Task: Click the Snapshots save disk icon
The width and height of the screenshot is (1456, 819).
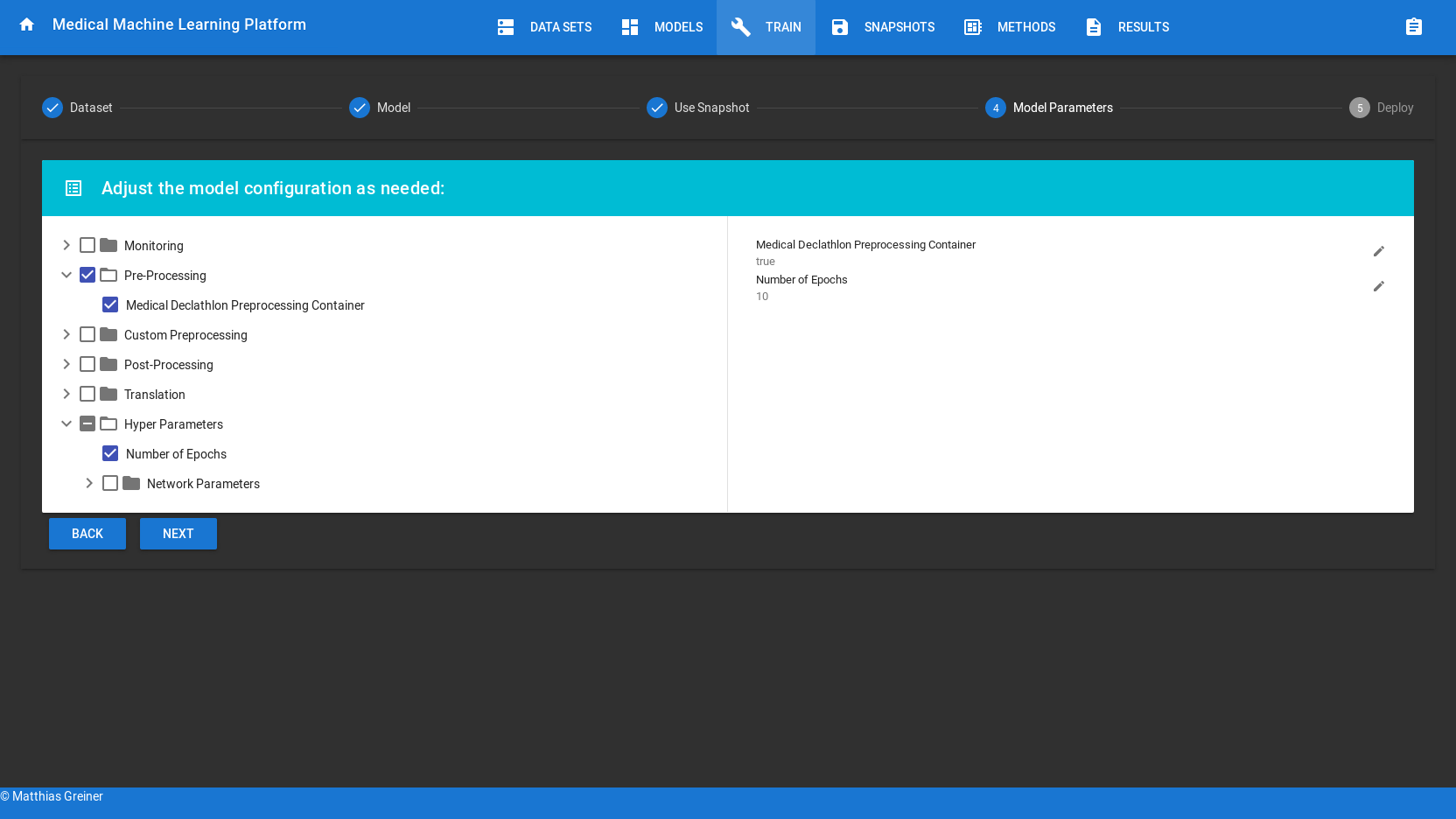Action: (840, 27)
